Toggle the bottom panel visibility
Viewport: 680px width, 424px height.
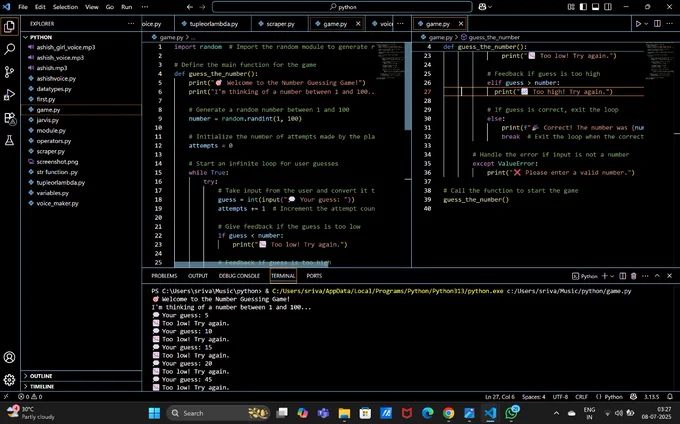[x=595, y=7]
